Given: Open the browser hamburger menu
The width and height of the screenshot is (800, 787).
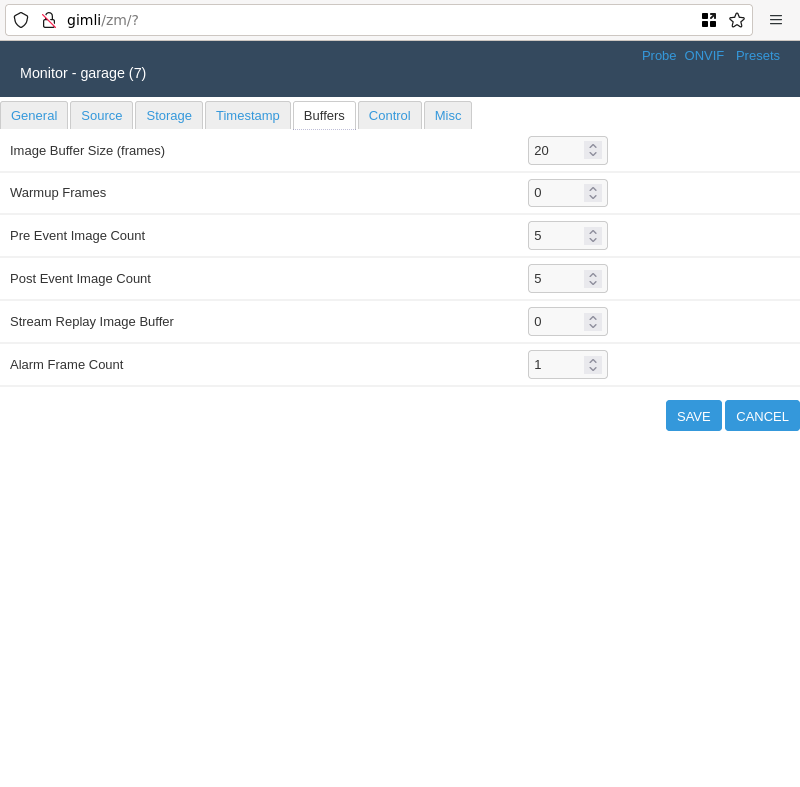Looking at the screenshot, I should 776,20.
